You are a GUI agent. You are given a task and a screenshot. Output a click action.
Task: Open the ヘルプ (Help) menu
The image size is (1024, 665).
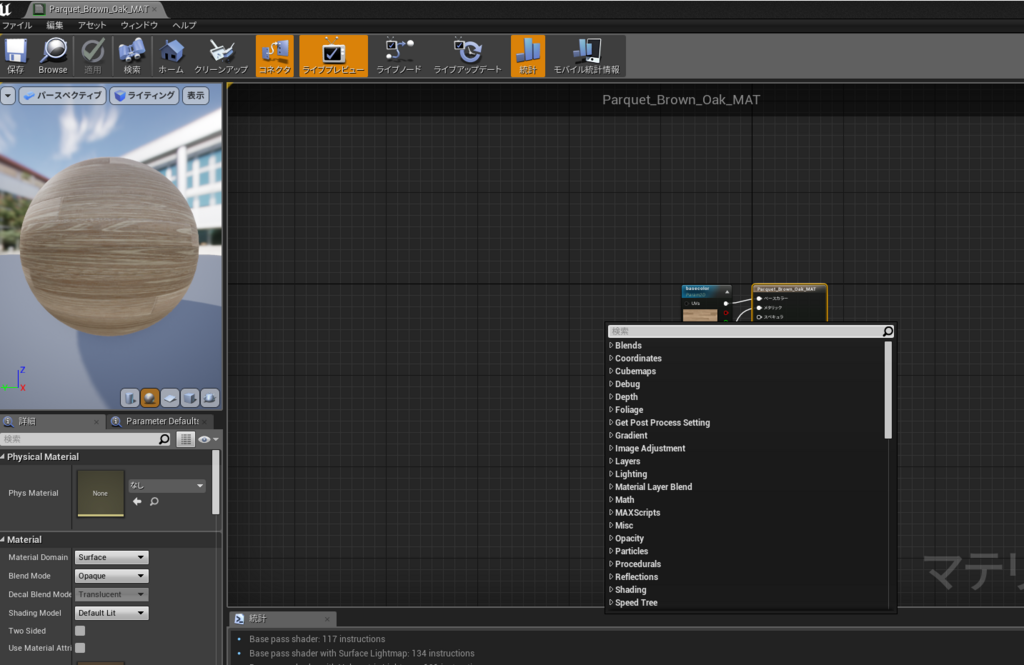click(x=184, y=25)
